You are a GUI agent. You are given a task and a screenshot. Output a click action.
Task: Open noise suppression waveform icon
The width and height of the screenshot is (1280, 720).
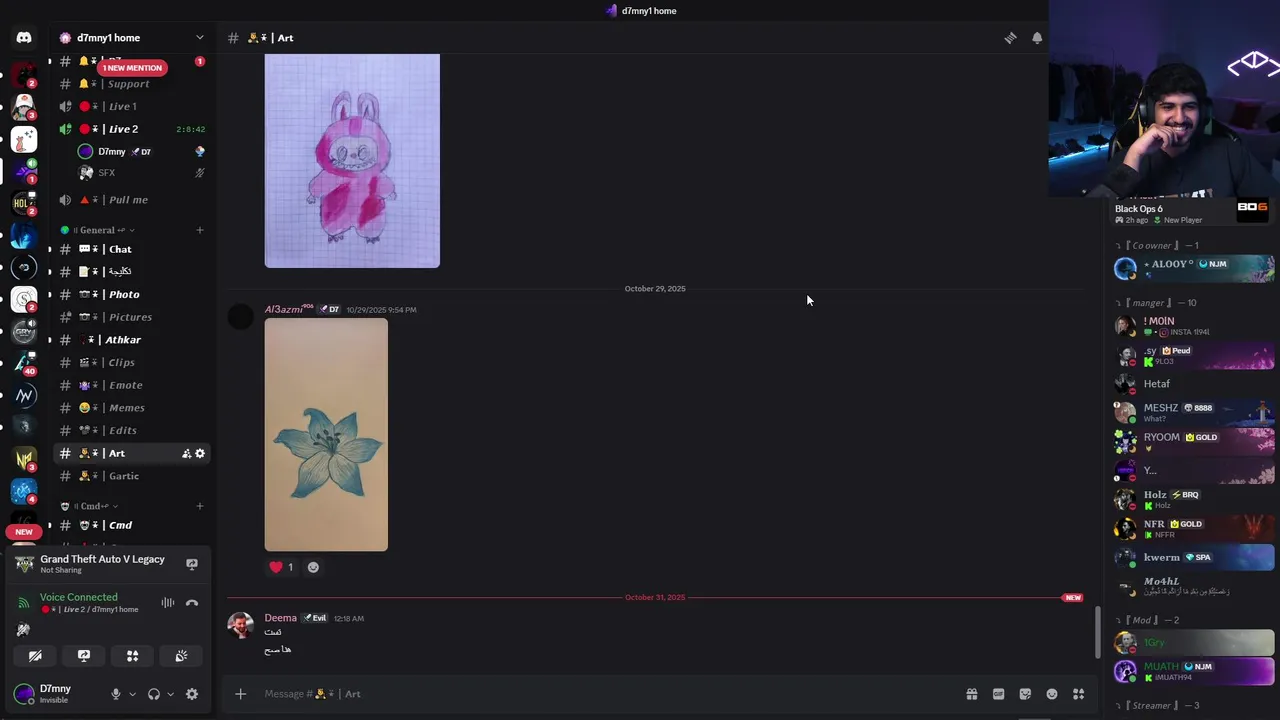pyautogui.click(x=168, y=603)
